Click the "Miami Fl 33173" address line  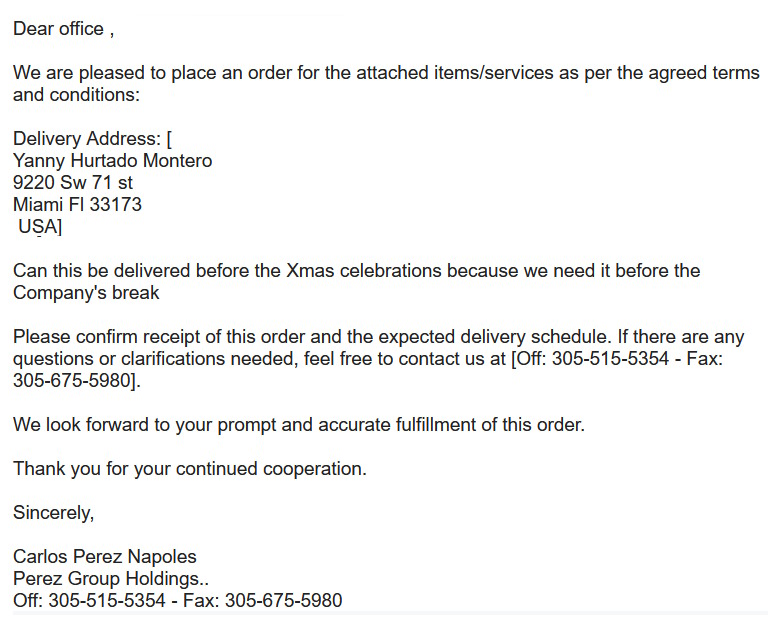pyautogui.click(x=77, y=205)
